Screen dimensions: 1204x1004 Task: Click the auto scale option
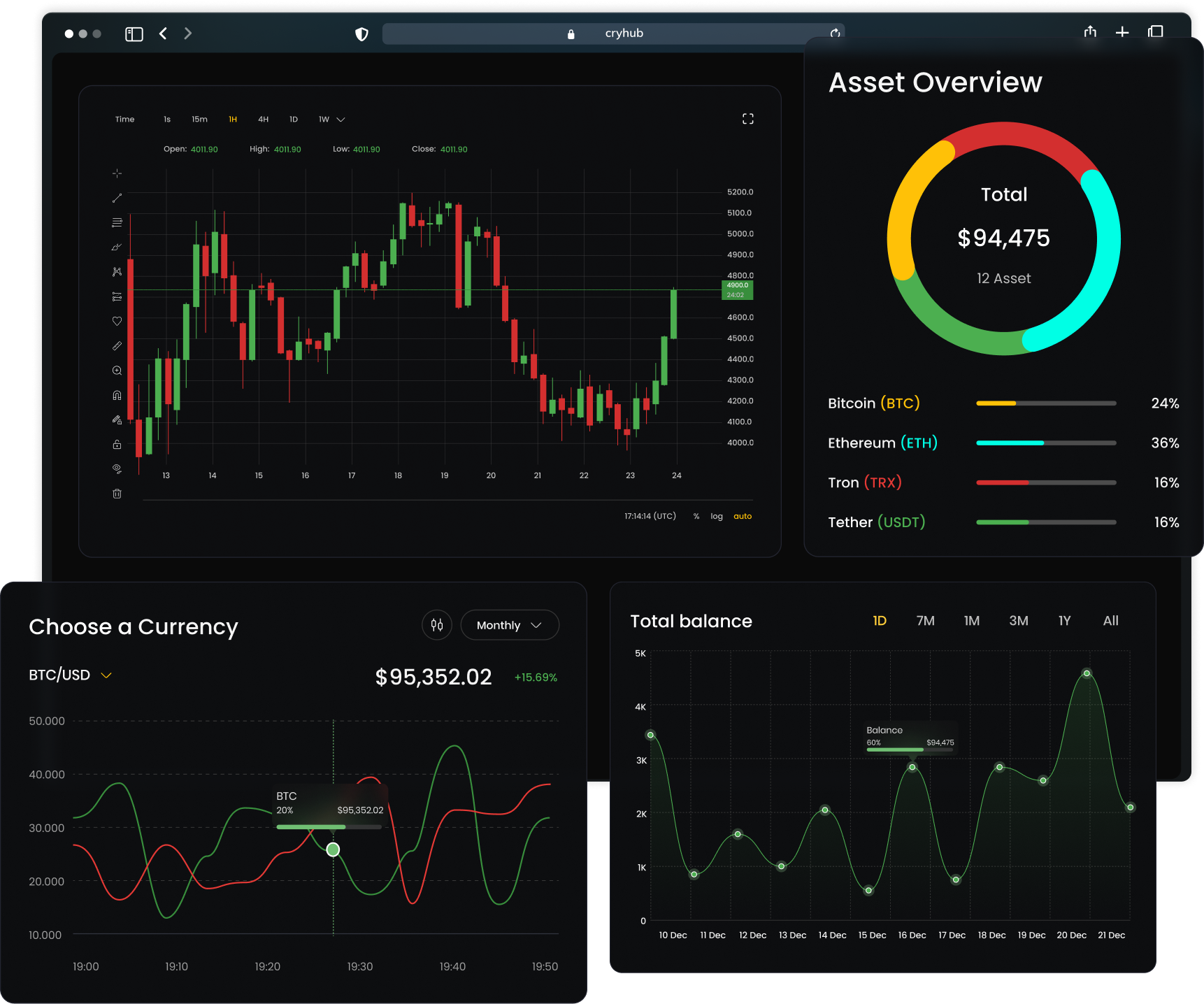pyautogui.click(x=742, y=517)
